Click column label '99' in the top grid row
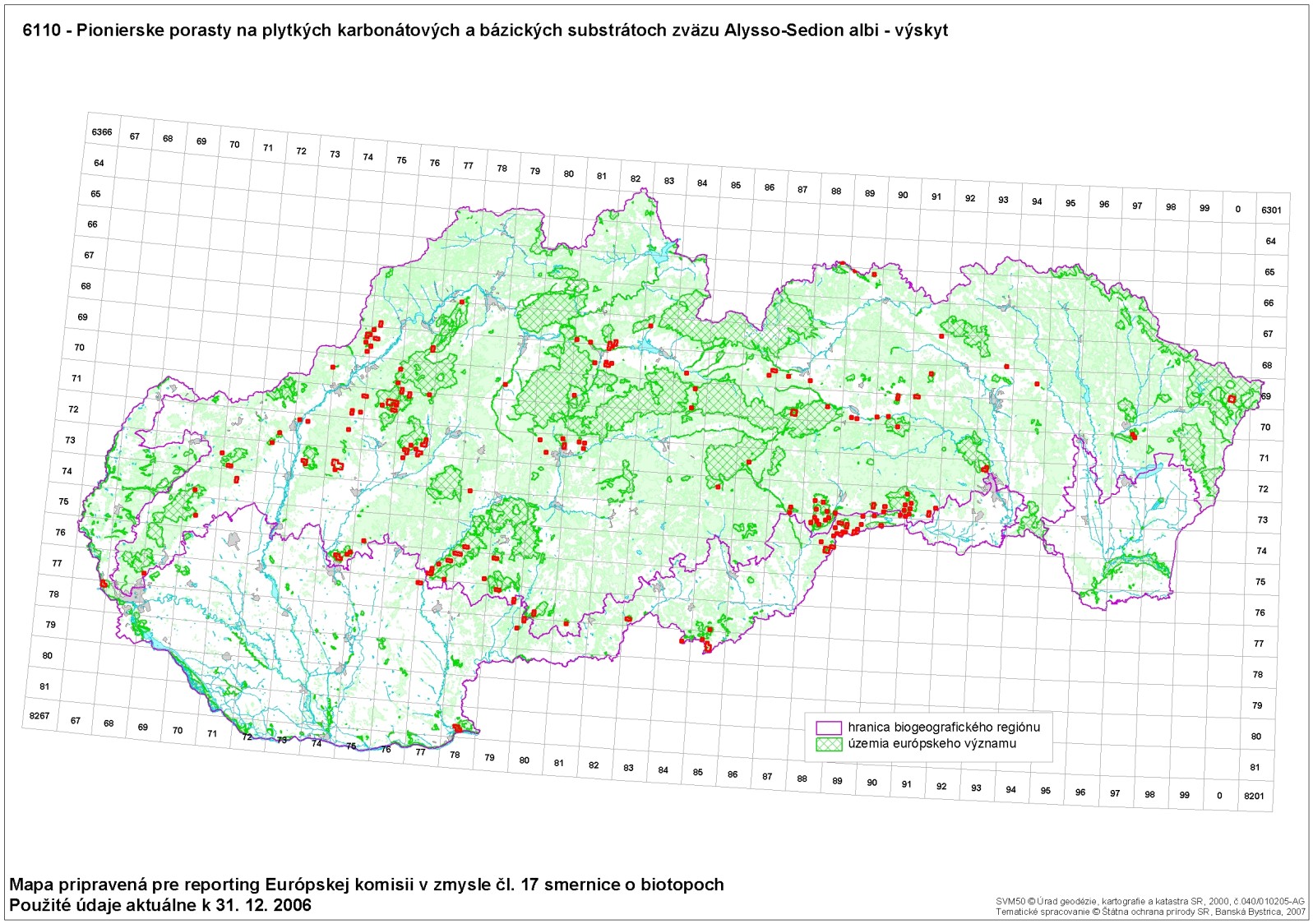 [1204, 209]
